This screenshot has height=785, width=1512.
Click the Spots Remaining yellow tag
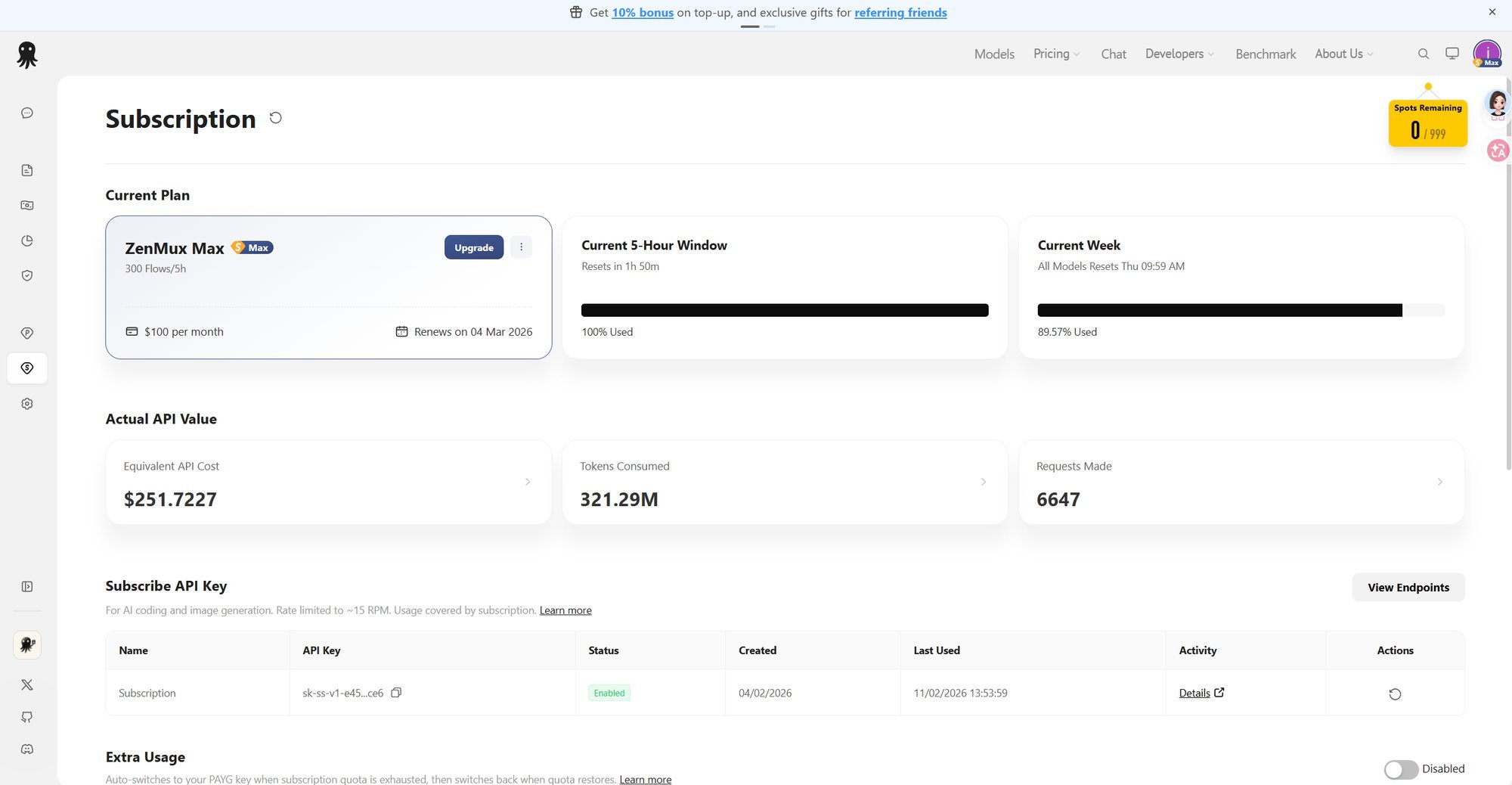pos(1428,123)
